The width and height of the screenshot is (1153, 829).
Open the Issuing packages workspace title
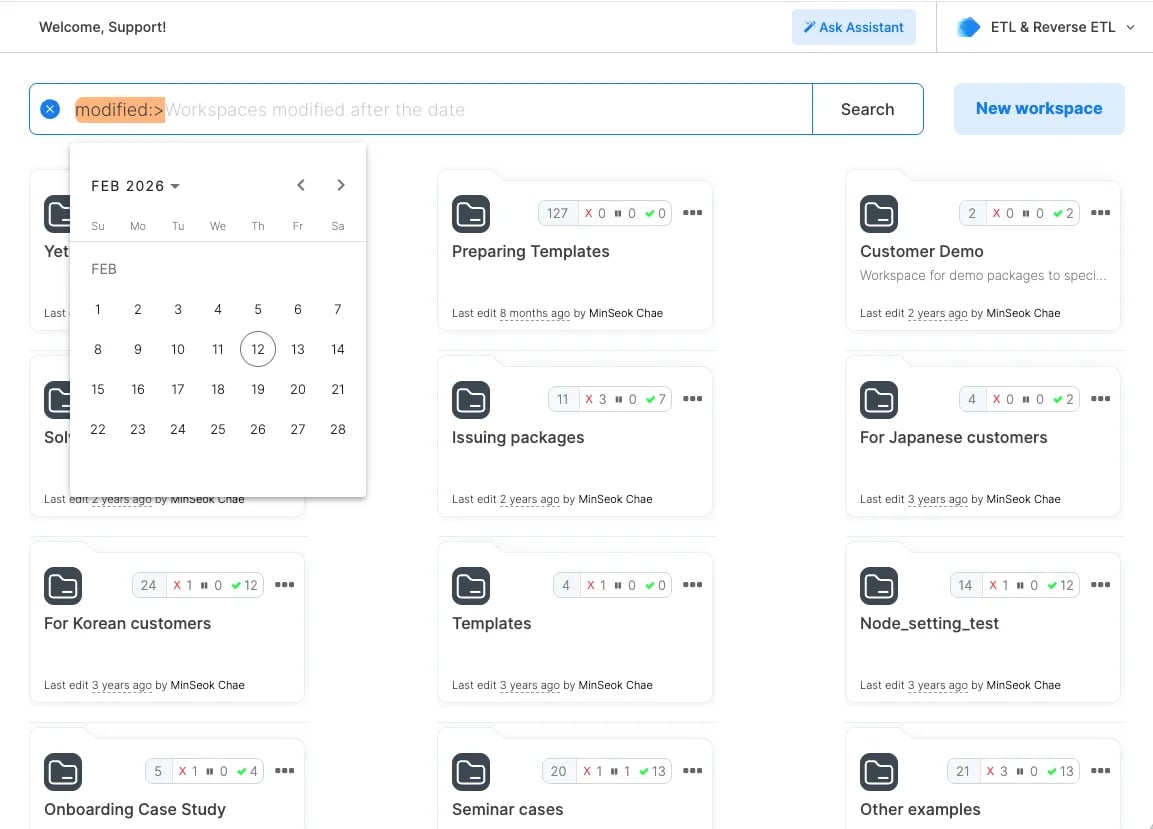pos(518,438)
